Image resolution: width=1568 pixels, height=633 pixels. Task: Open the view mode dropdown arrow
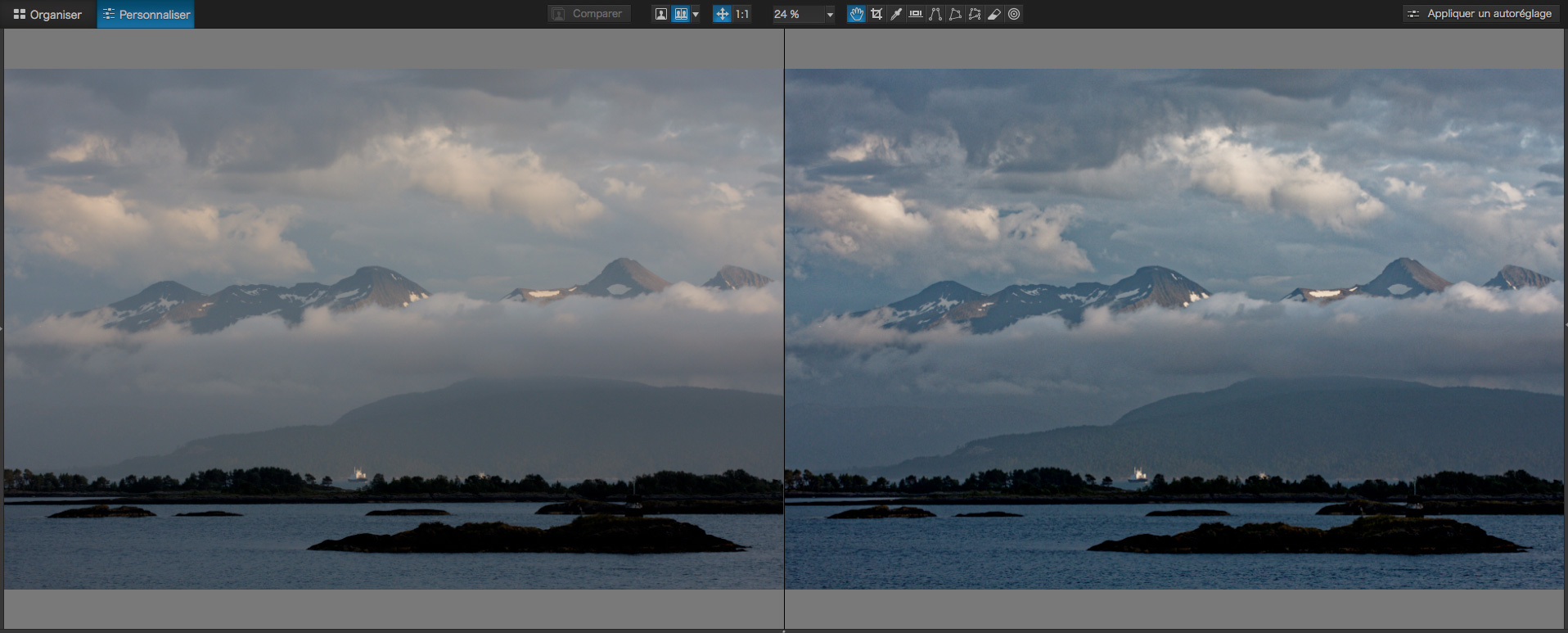coord(696,15)
